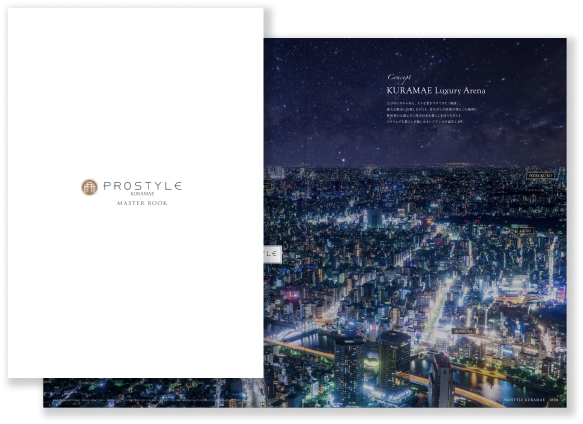
Task: Click the small KURAMAE text under the wordmark
Action: point(142,194)
